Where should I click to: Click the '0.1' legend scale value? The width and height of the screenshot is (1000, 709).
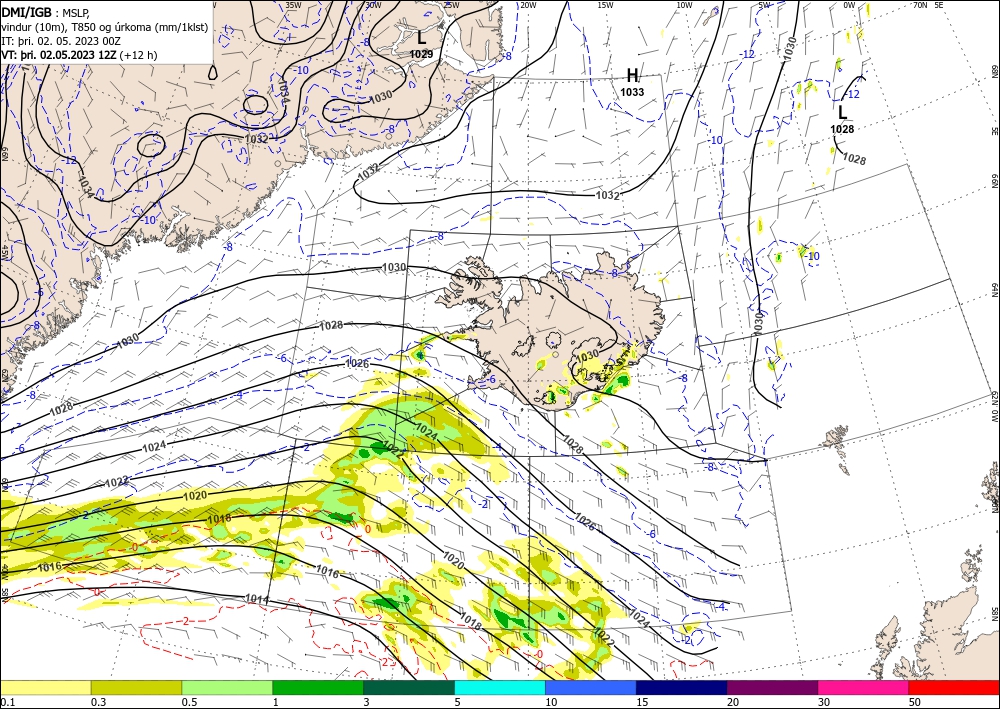[x=7, y=702]
